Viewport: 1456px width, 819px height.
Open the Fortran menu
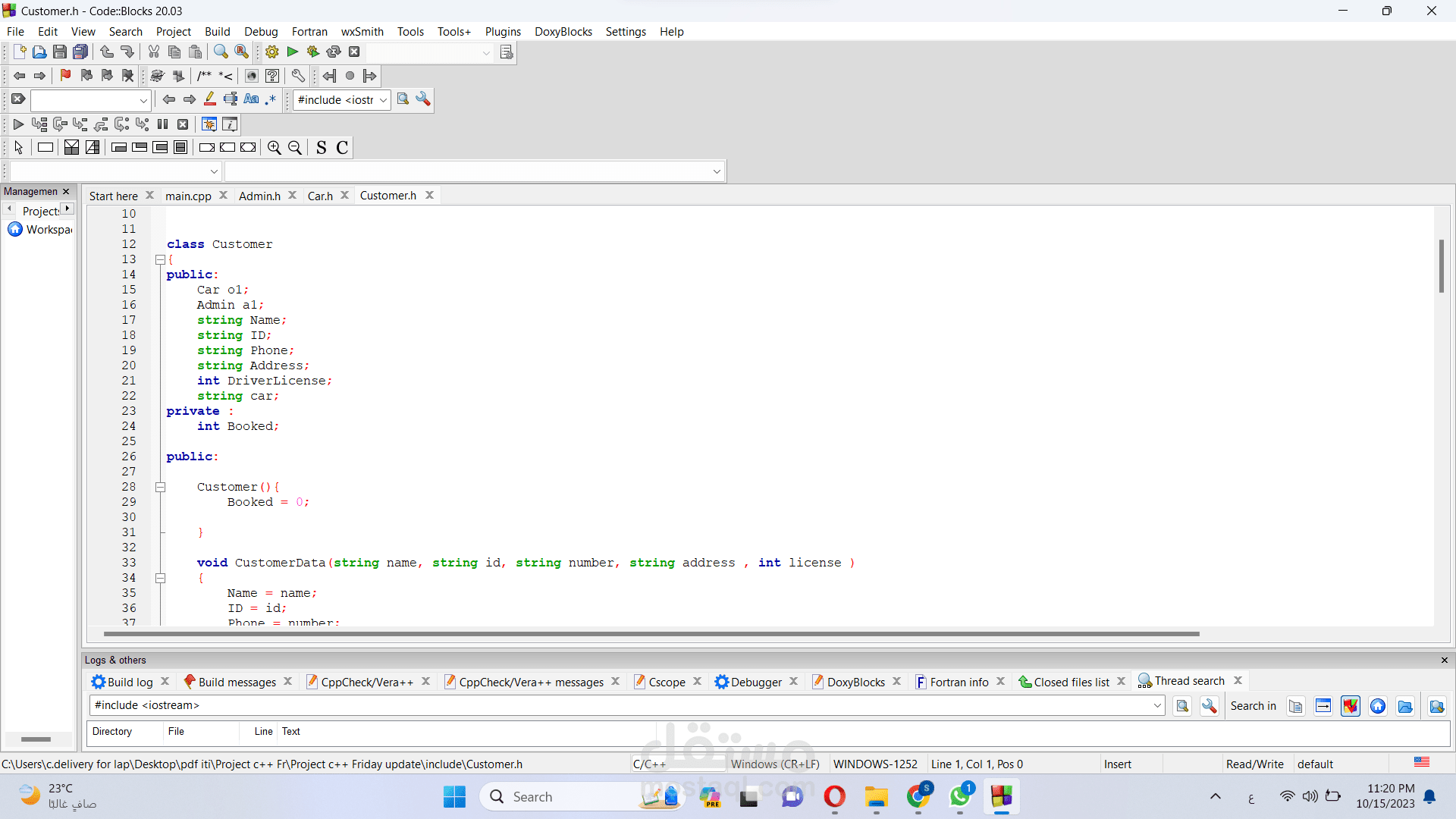(x=309, y=31)
